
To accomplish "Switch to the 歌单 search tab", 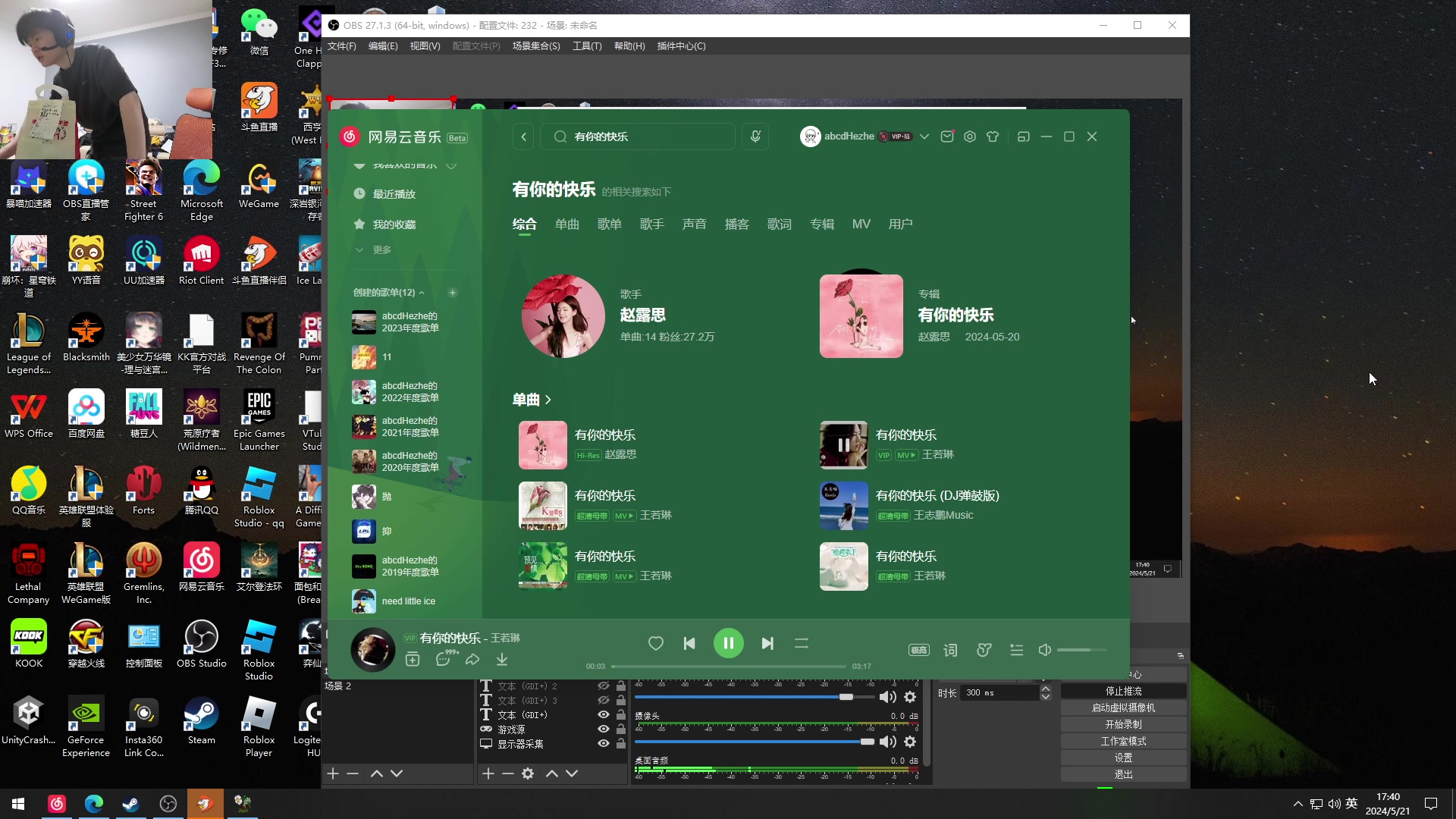I will coord(609,224).
